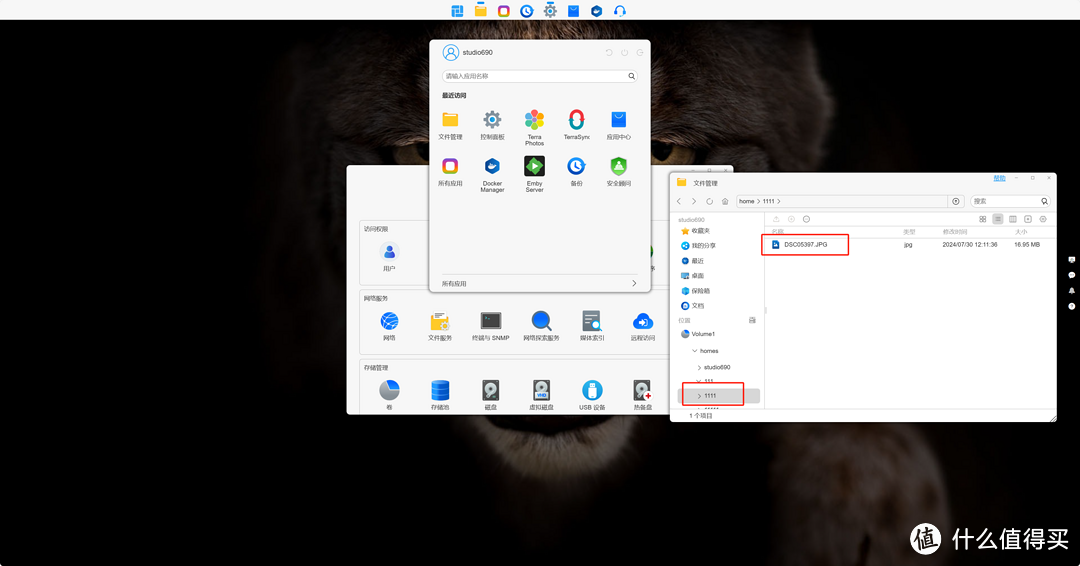Expand the studio690 folder tree node

[699, 367]
